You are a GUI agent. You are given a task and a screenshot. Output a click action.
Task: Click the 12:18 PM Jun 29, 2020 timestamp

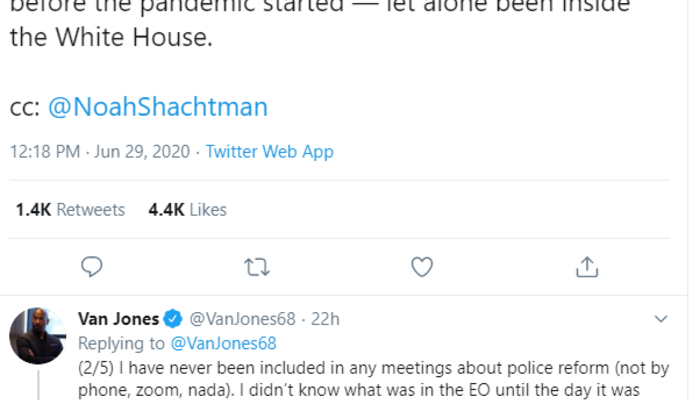[99, 152]
